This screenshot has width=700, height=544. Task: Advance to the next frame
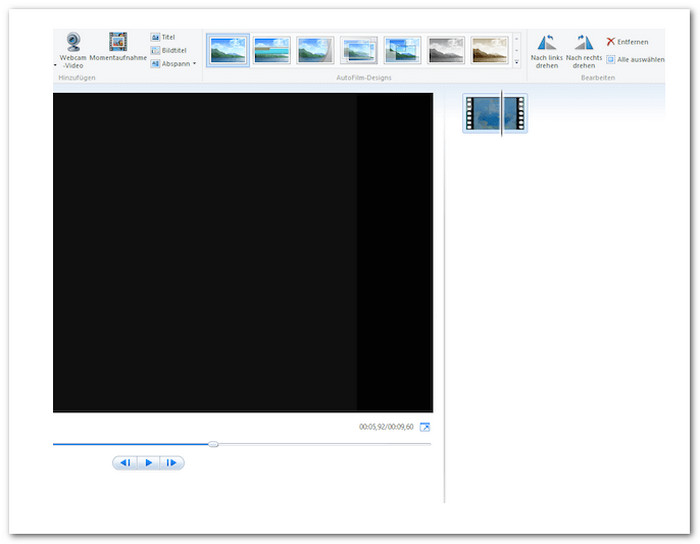click(171, 463)
